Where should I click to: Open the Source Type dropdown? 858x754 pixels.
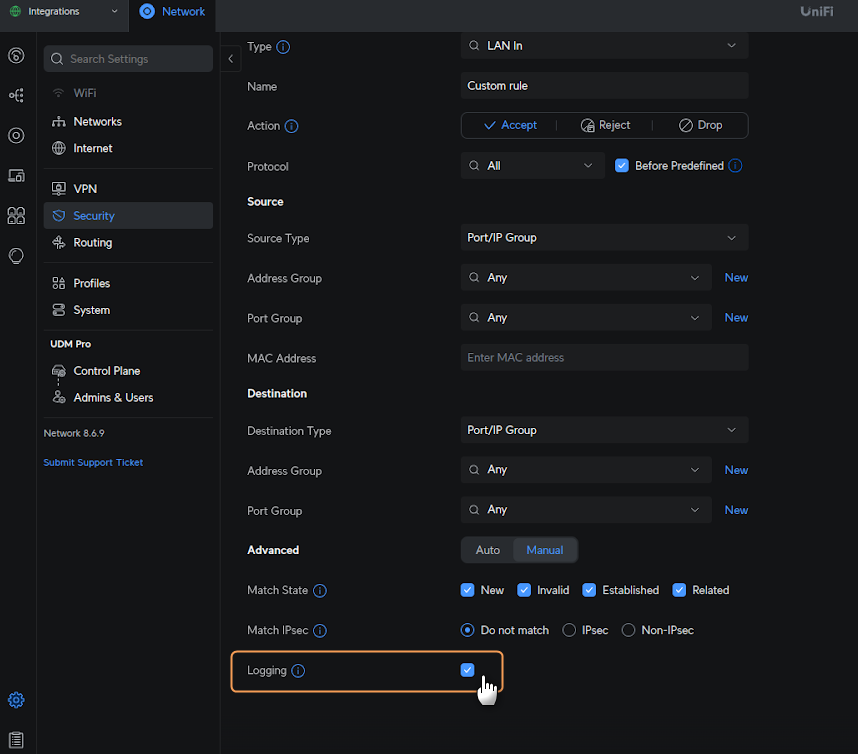604,238
